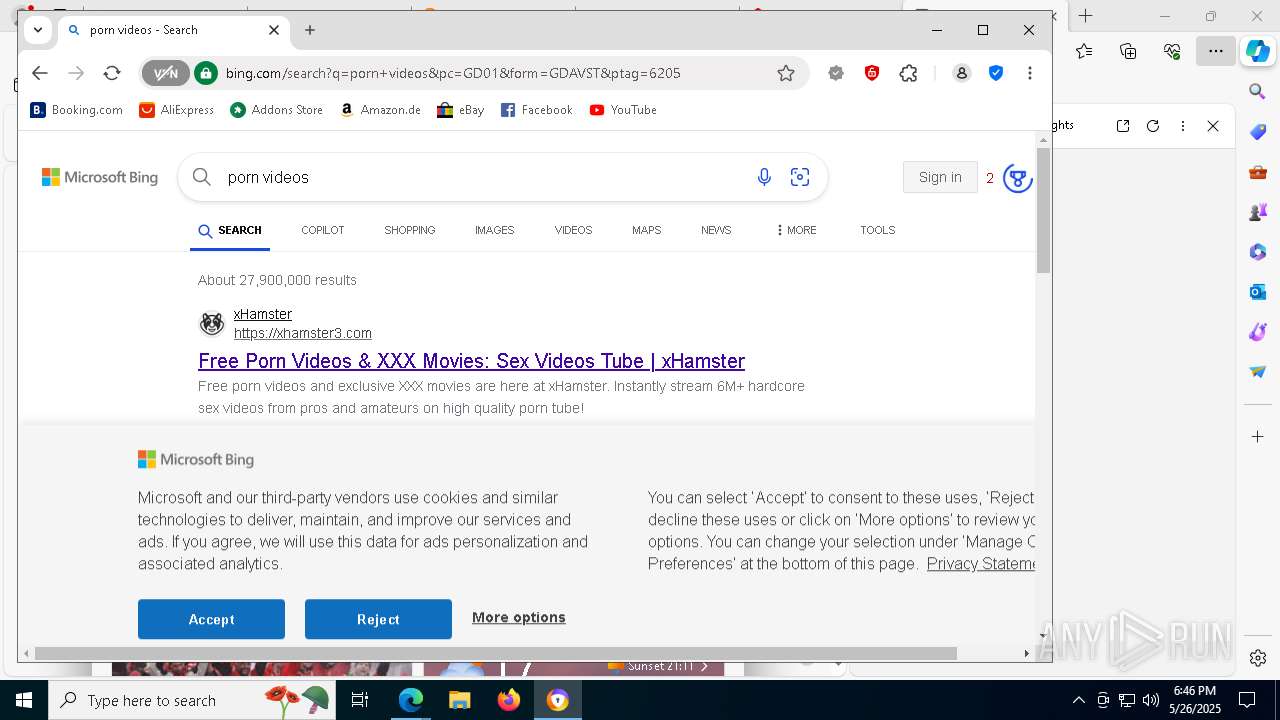This screenshot has height=720, width=1280.
Task: Close the 'porn videos - Search' tab
Action: [x=274, y=30]
